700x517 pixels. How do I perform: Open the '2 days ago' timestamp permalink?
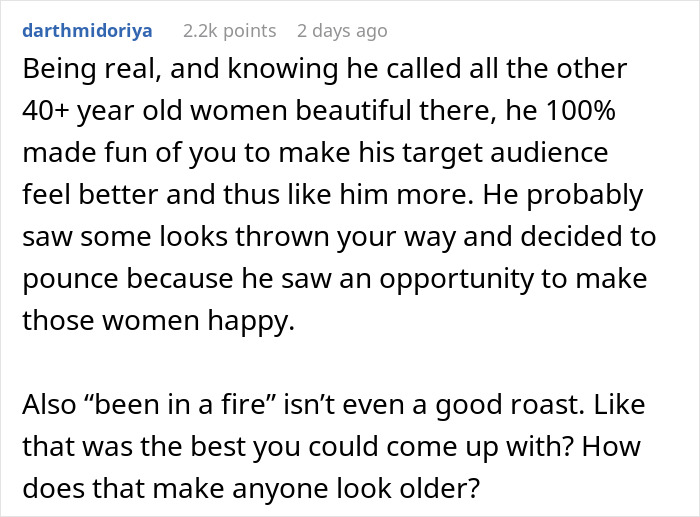tap(342, 31)
